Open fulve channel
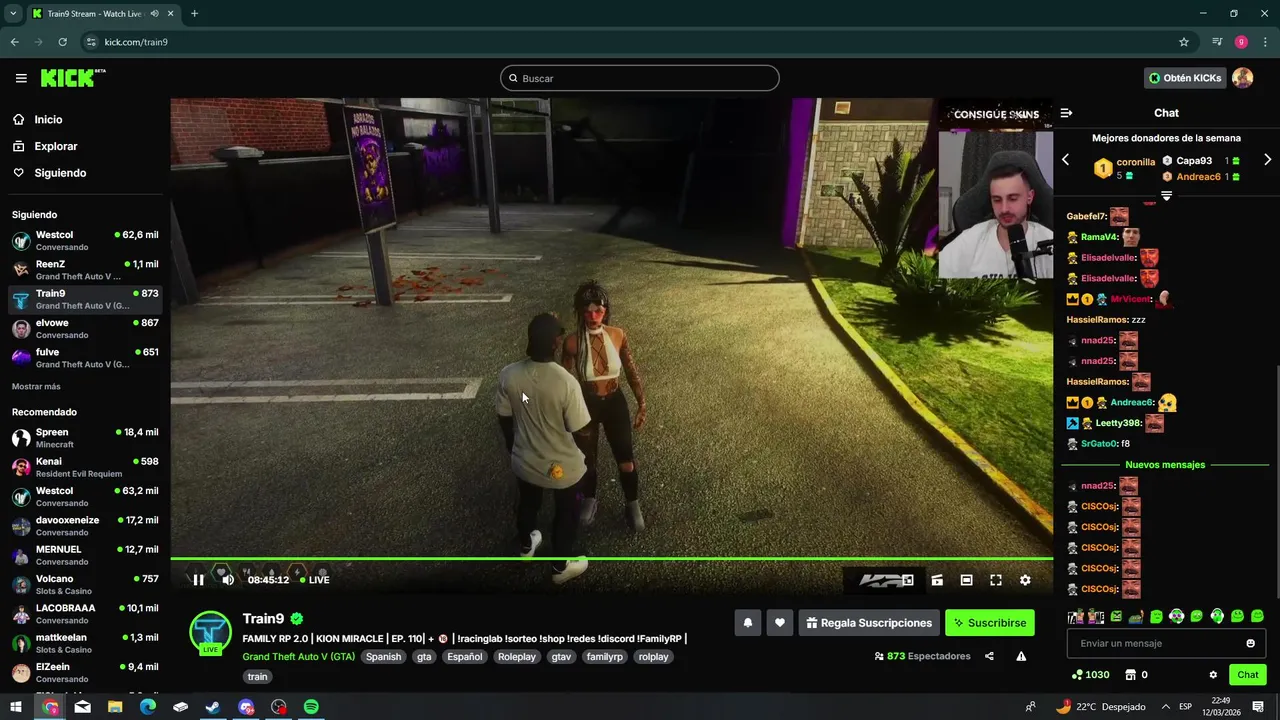 click(x=85, y=358)
